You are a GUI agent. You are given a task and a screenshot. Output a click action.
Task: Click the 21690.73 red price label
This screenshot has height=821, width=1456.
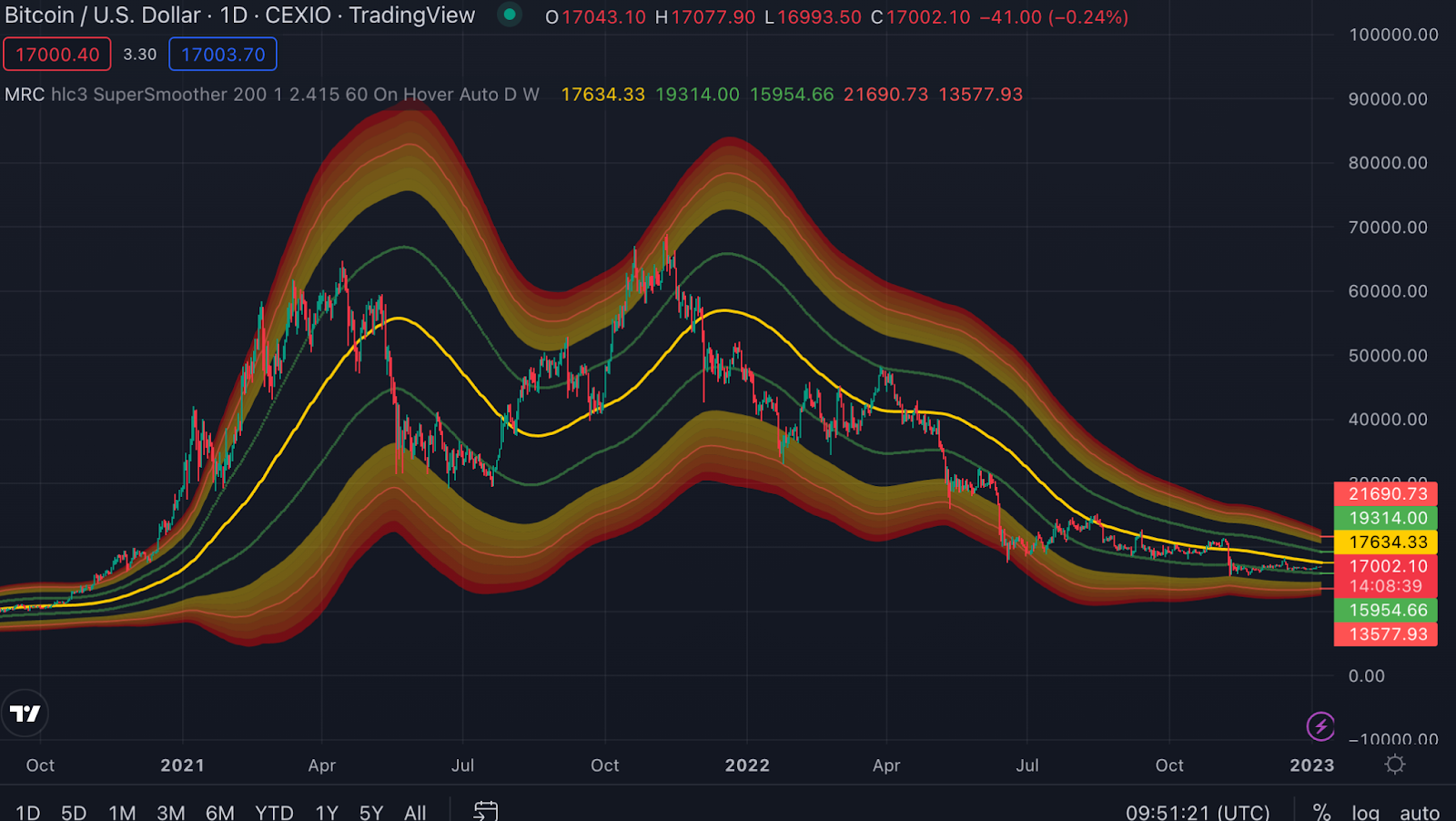tap(1386, 494)
